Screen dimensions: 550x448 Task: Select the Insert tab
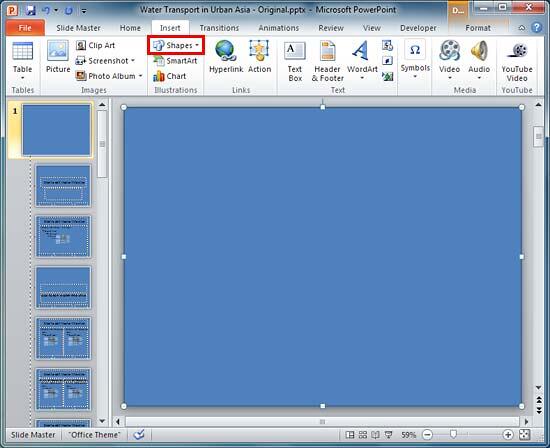(x=170, y=28)
